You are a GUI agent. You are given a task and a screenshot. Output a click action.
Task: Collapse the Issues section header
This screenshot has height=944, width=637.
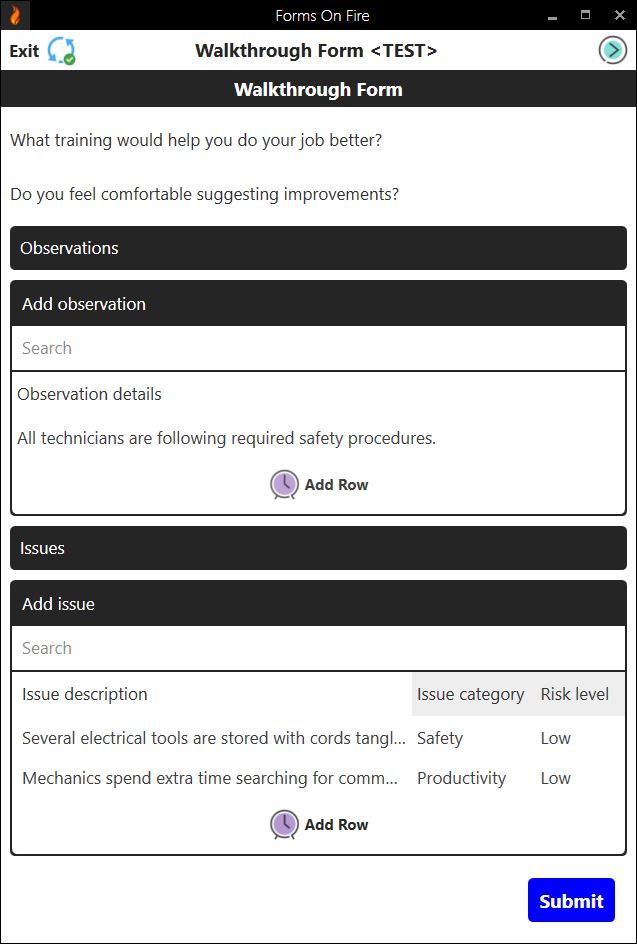[318, 547]
